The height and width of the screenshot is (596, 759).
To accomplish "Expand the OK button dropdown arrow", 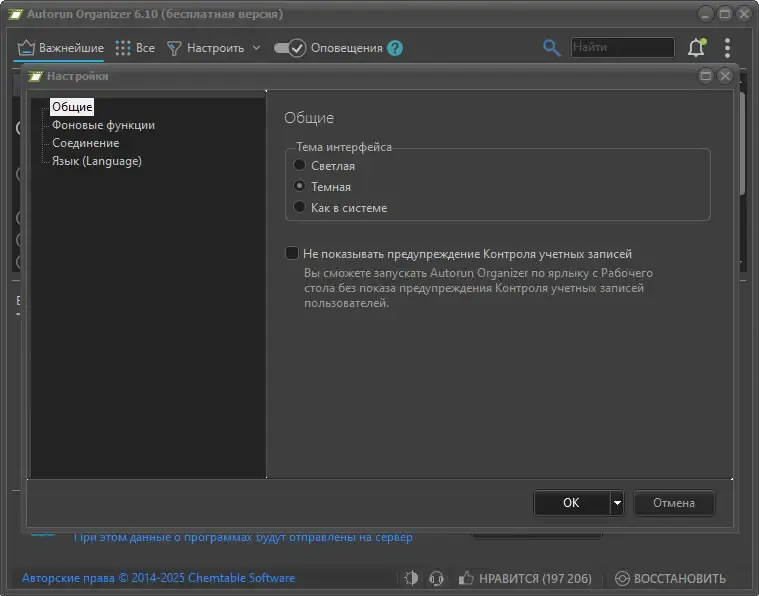I will (617, 503).
